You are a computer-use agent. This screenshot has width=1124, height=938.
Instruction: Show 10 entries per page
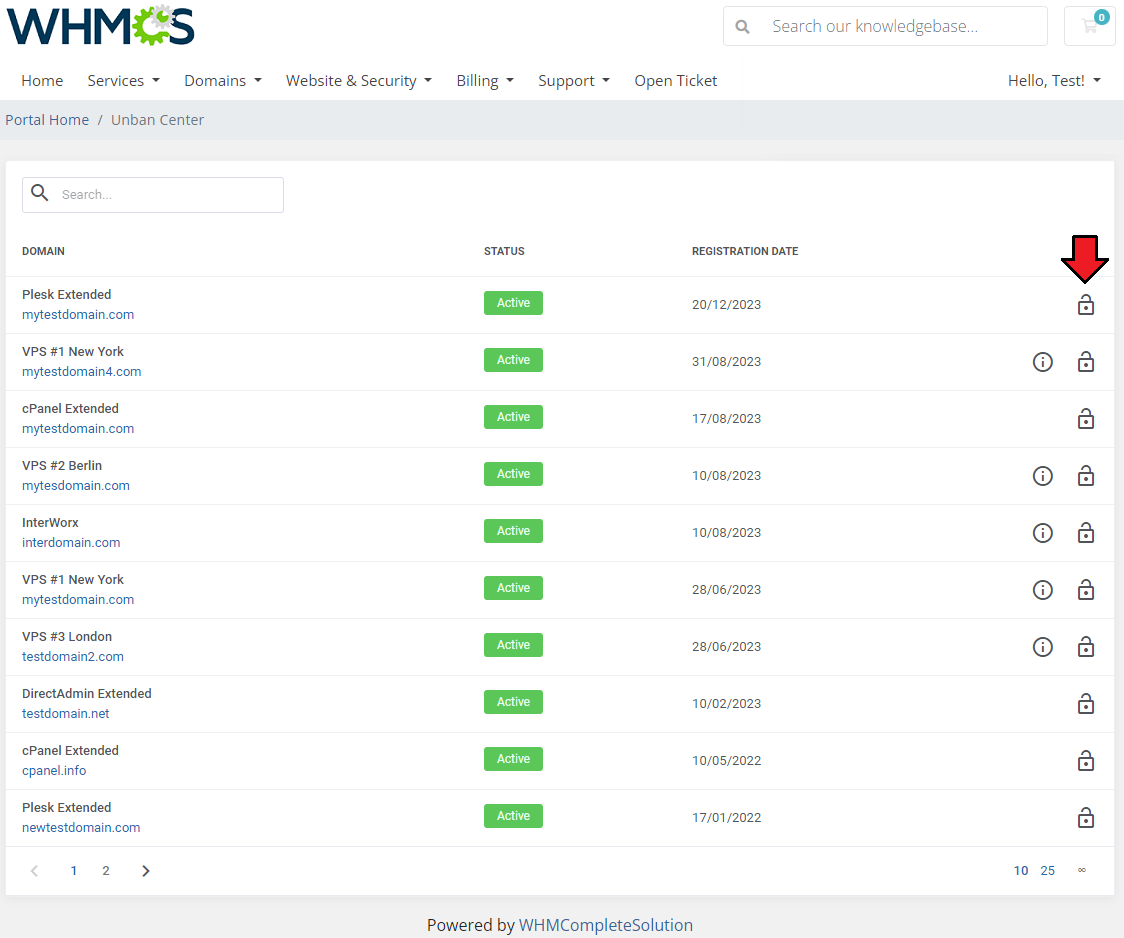[1021, 871]
